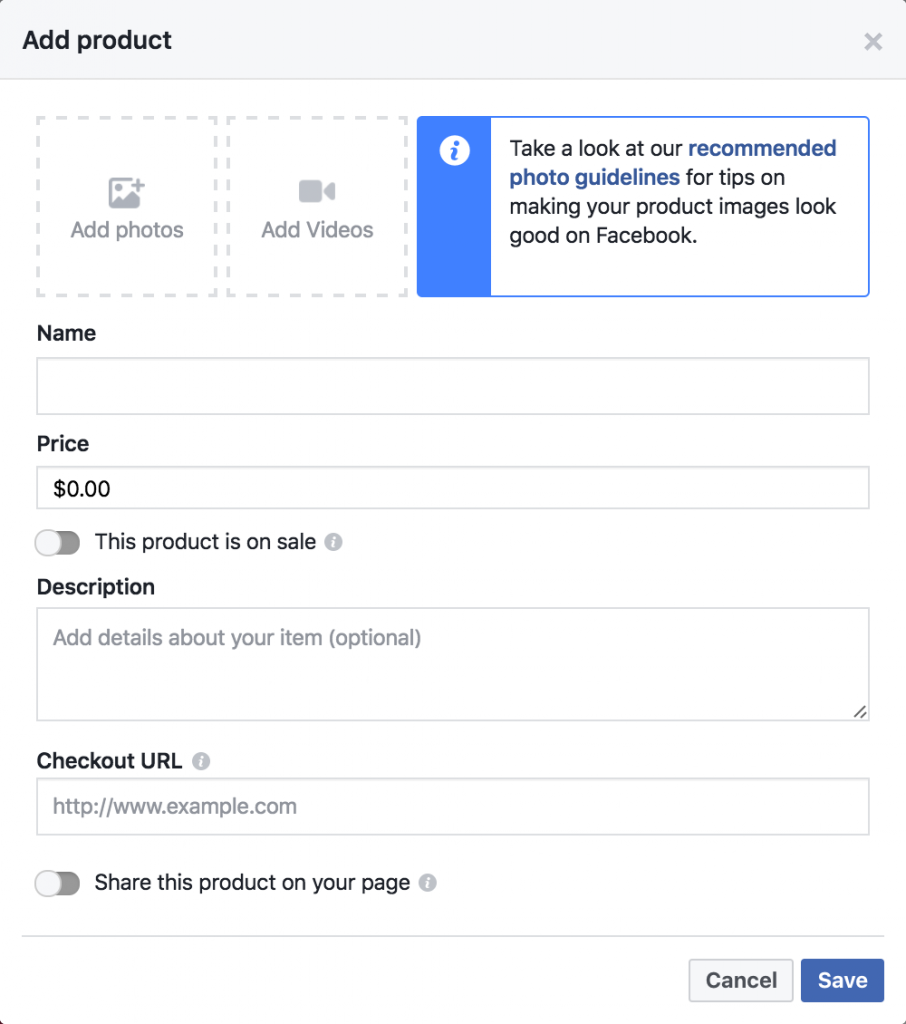906x1024 pixels.
Task: Show info for 'Share this product on your page'
Action: [427, 883]
